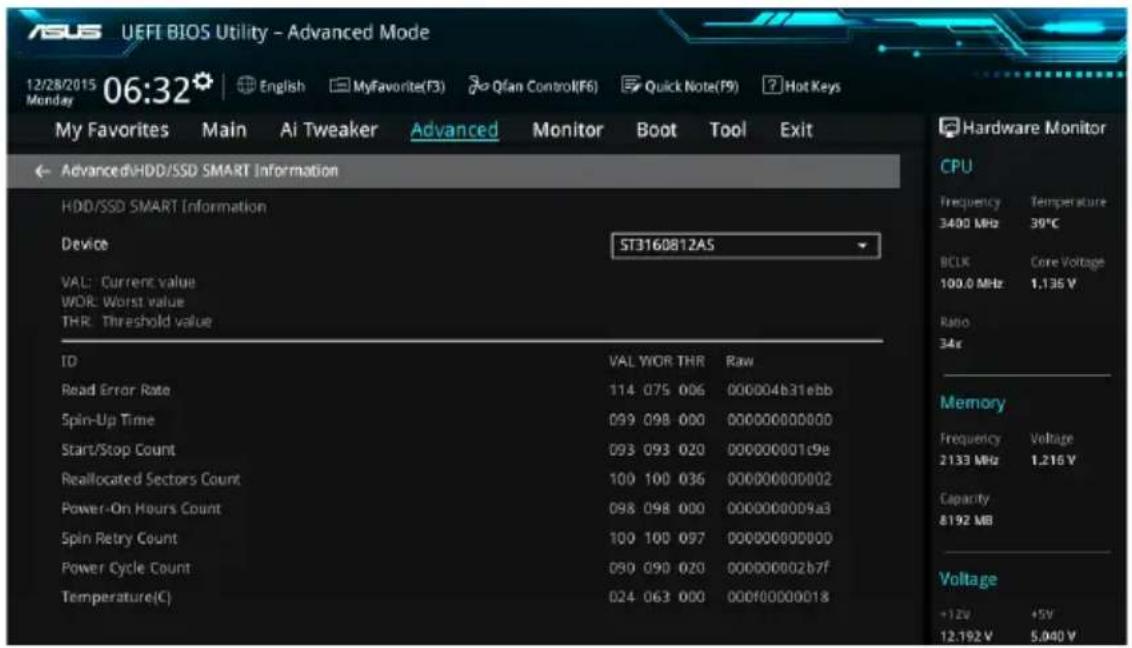Open the Ai Tweaker tab
Screen dimensions: 1132x648
click(x=328, y=130)
